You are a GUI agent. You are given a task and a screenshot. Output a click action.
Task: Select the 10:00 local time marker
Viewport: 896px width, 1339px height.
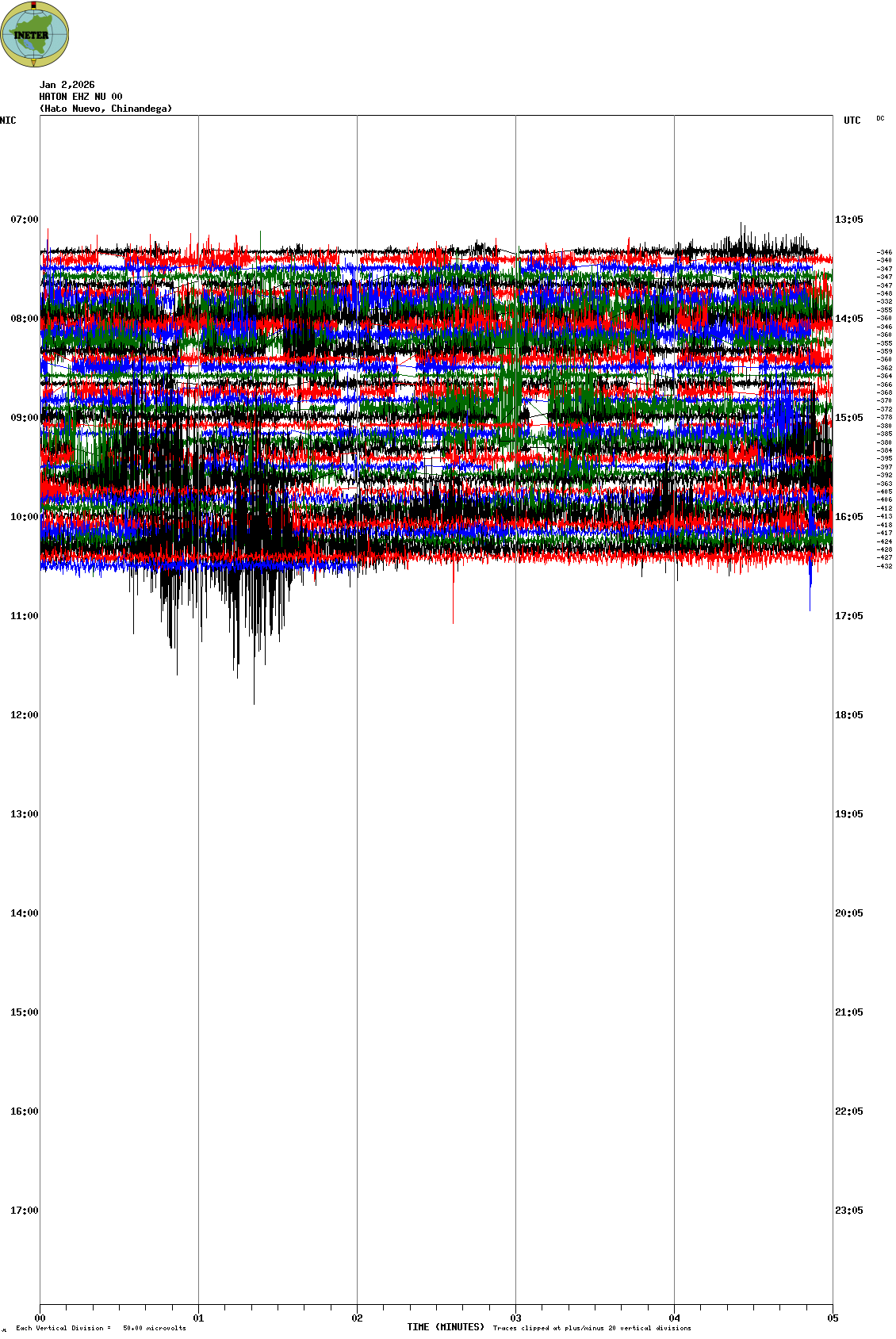(24, 517)
